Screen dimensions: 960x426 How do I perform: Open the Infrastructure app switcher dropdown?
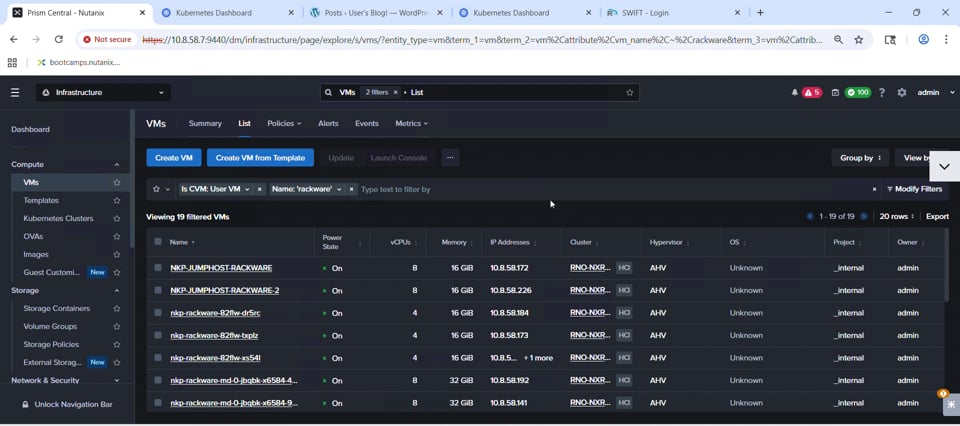point(103,92)
